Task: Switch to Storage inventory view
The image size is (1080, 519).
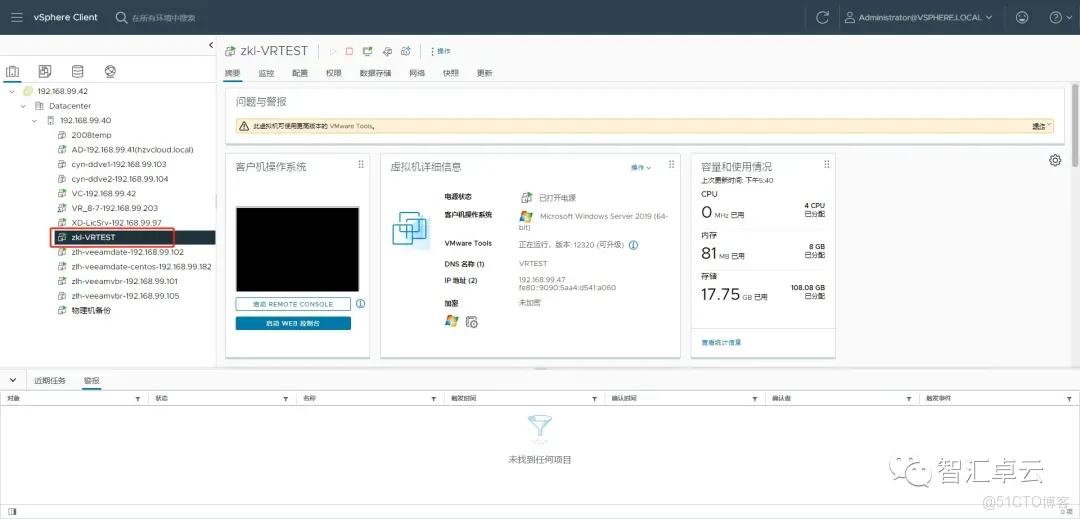Action: tap(77, 72)
